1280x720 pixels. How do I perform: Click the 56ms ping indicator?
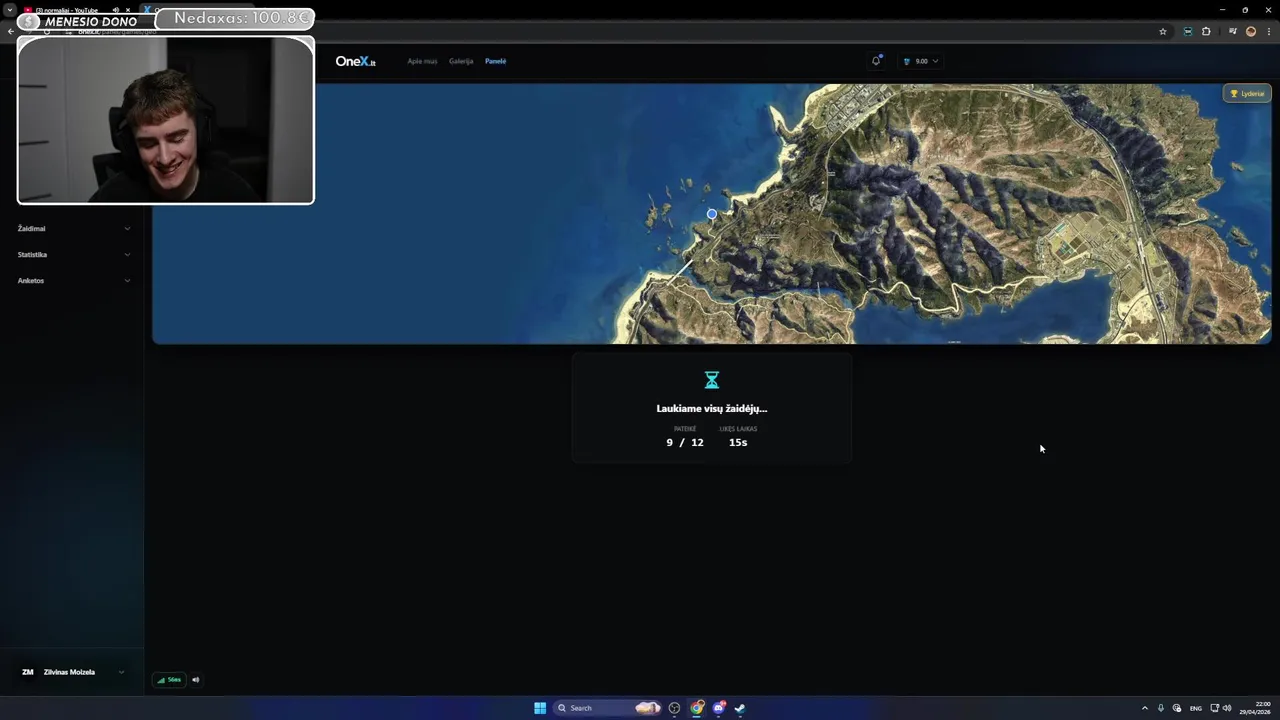169,680
